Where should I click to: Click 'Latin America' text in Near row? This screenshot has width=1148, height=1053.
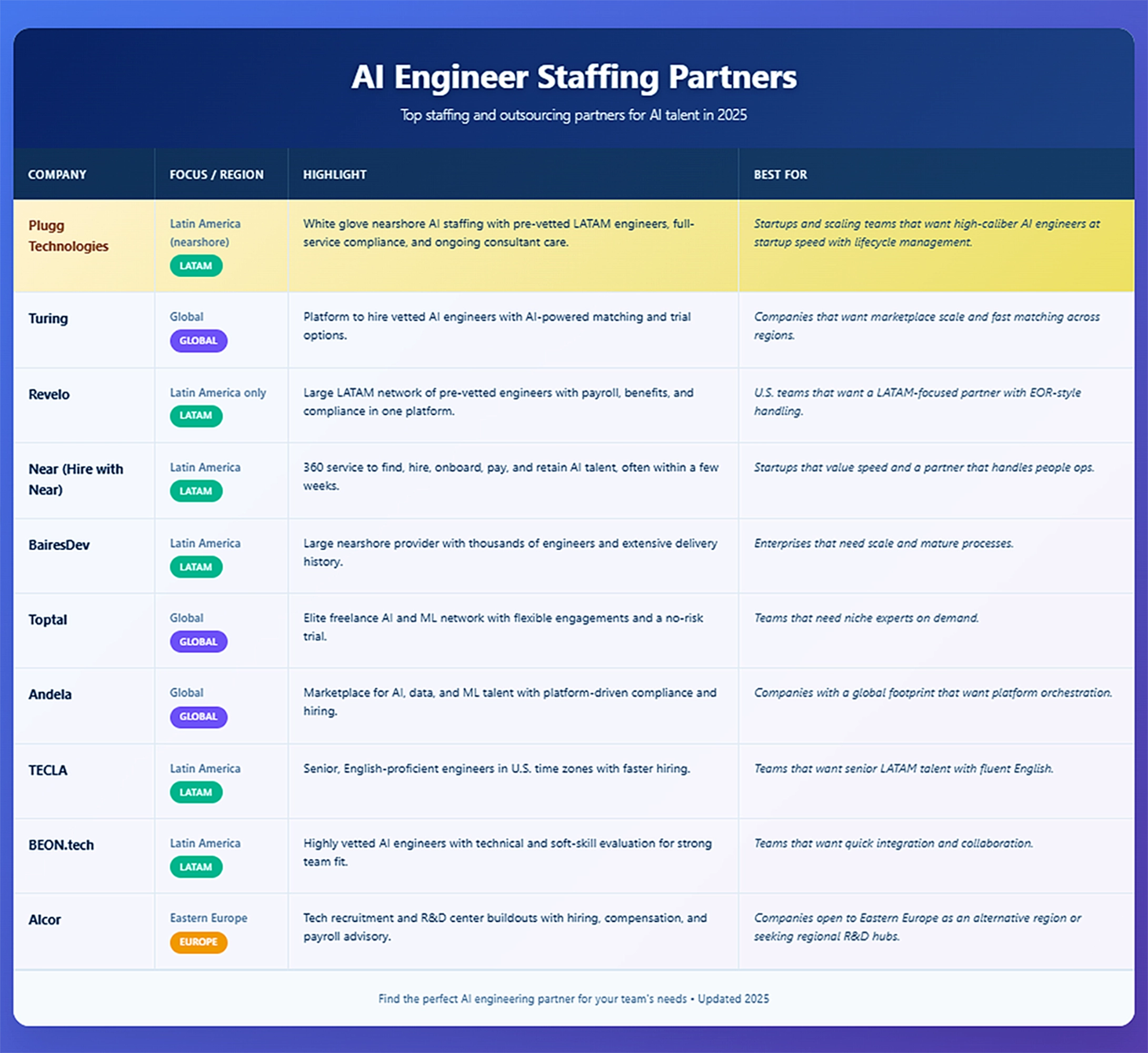pyautogui.click(x=205, y=467)
